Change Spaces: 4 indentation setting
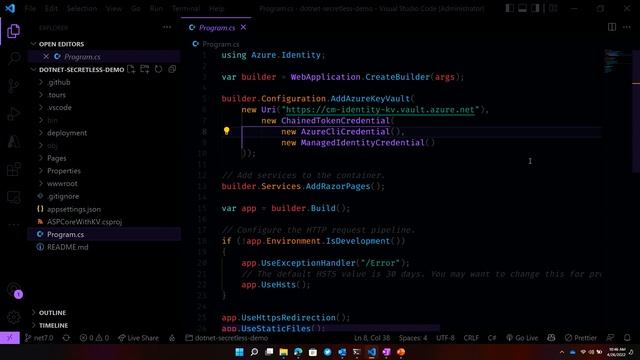This screenshot has width=640, height=360. [413, 338]
